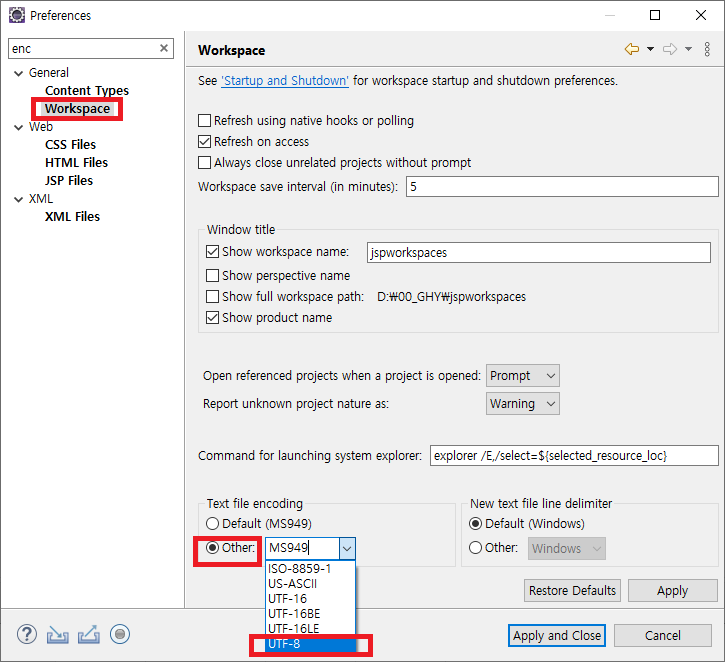Select Other text file encoding radio button

tap(213, 548)
